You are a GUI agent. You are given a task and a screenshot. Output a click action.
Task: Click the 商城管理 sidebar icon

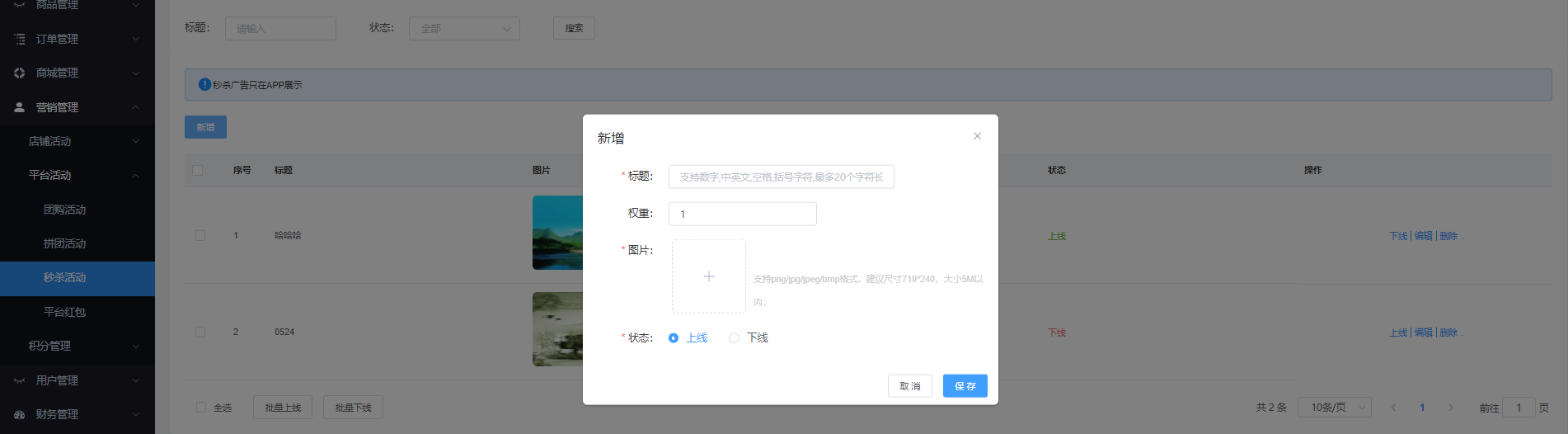20,73
